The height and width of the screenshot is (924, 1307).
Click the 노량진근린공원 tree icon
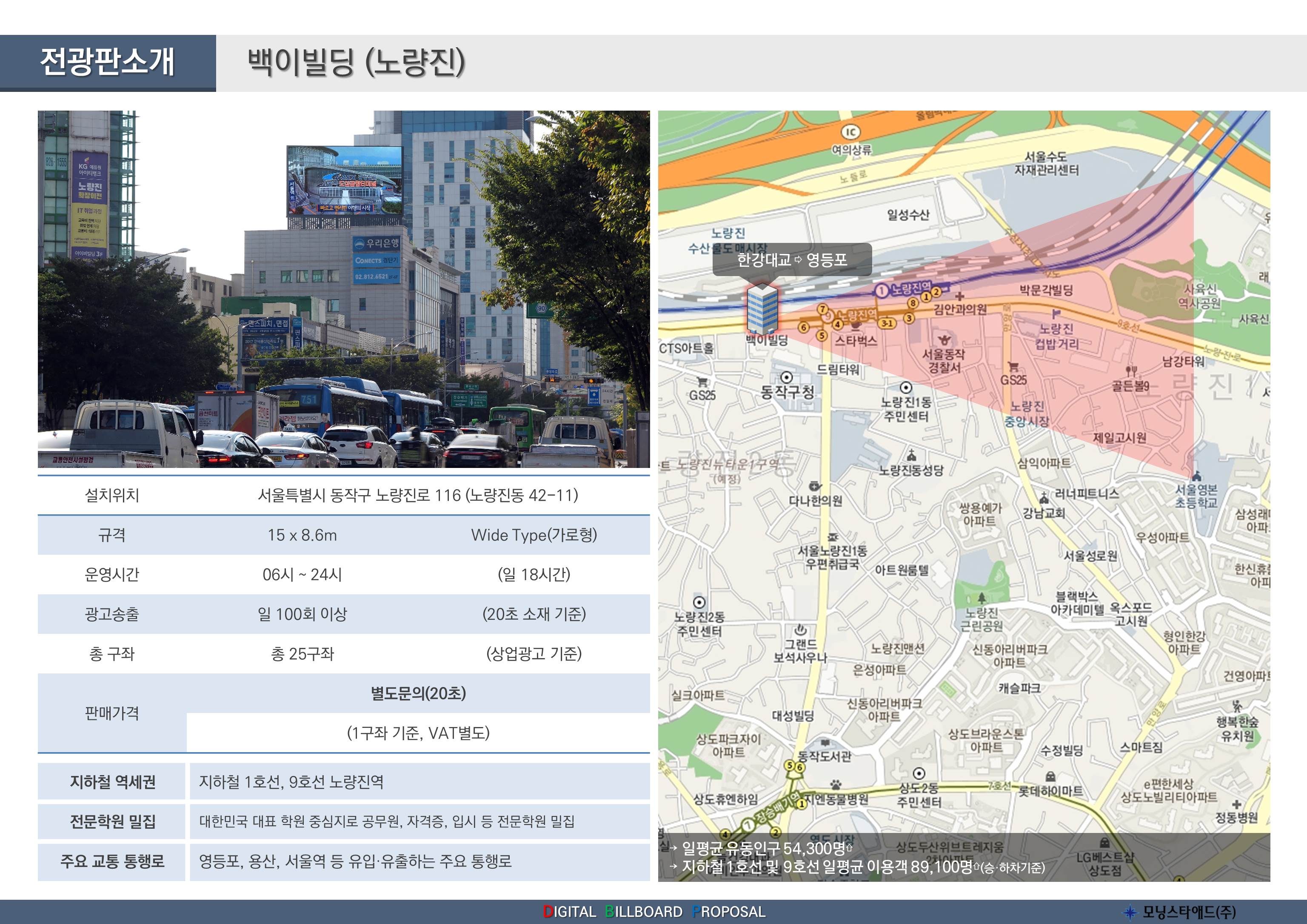[982, 598]
